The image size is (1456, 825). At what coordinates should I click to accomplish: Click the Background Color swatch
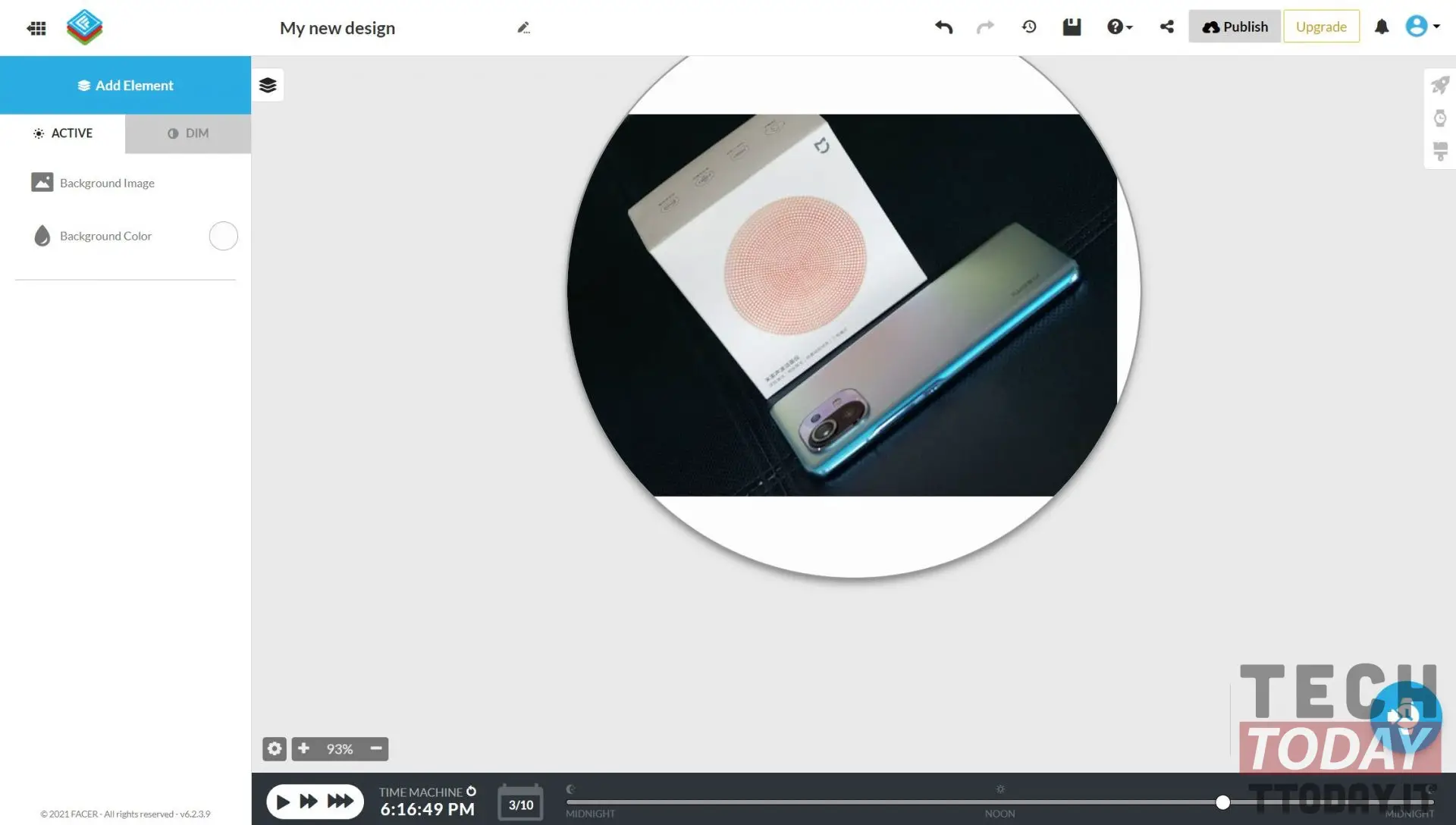pyautogui.click(x=222, y=235)
